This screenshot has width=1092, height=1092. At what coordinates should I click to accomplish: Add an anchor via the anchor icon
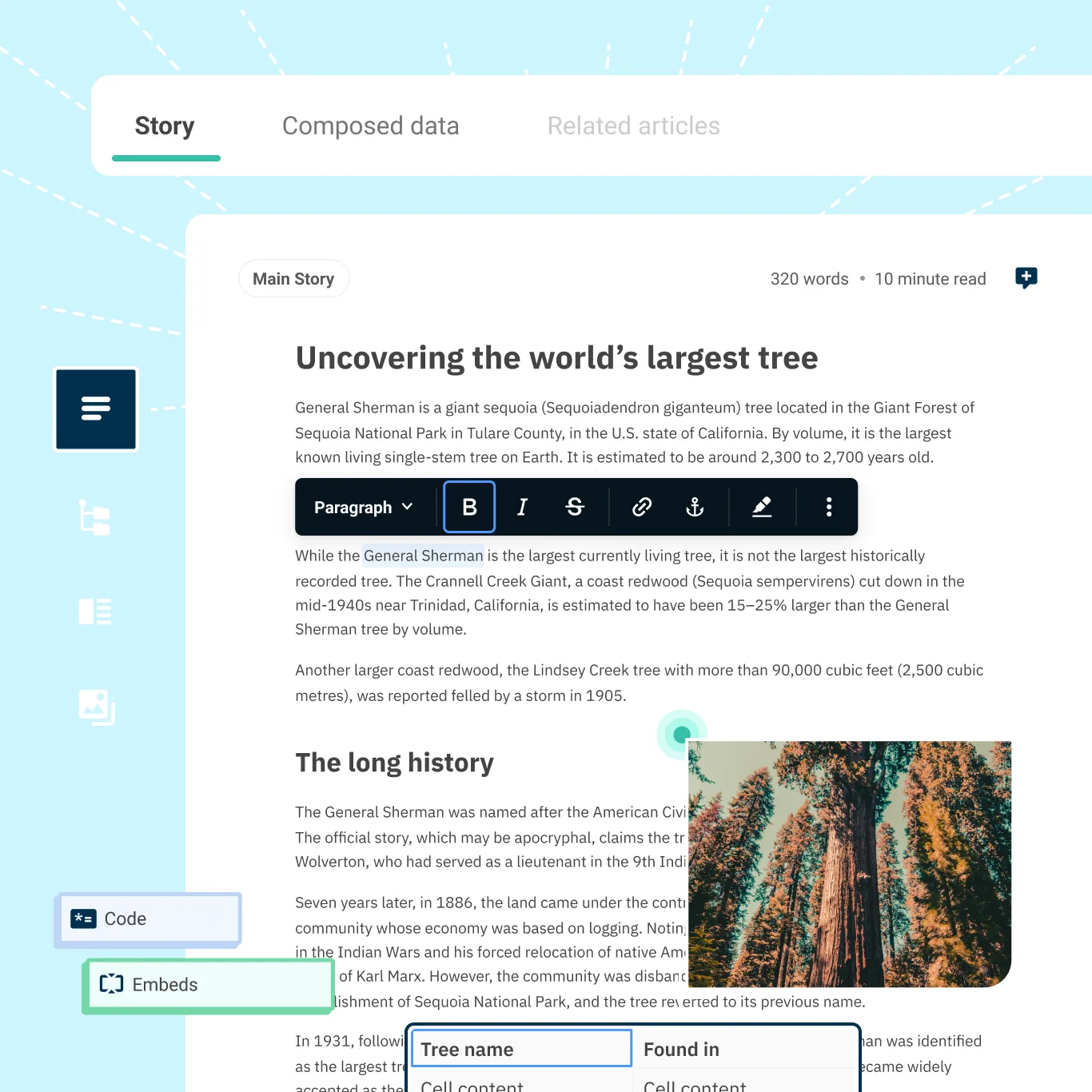coord(695,506)
